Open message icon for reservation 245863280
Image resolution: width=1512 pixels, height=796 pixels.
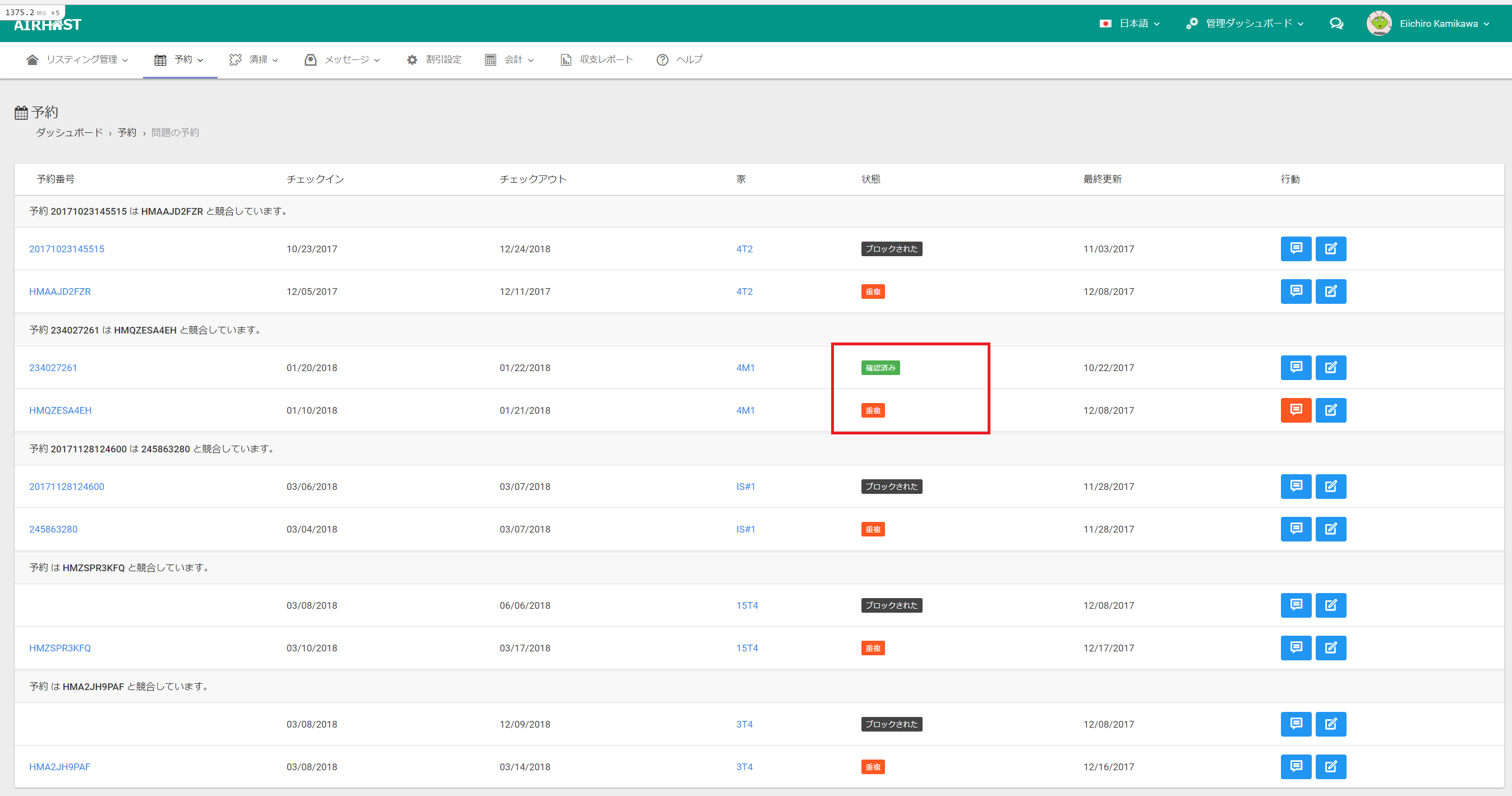pyautogui.click(x=1296, y=529)
